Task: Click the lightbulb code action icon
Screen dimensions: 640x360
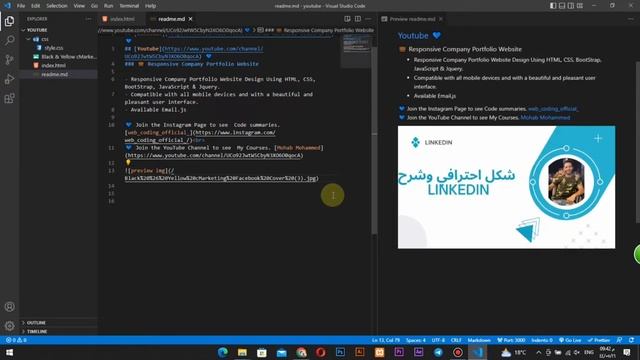Action: point(128,162)
